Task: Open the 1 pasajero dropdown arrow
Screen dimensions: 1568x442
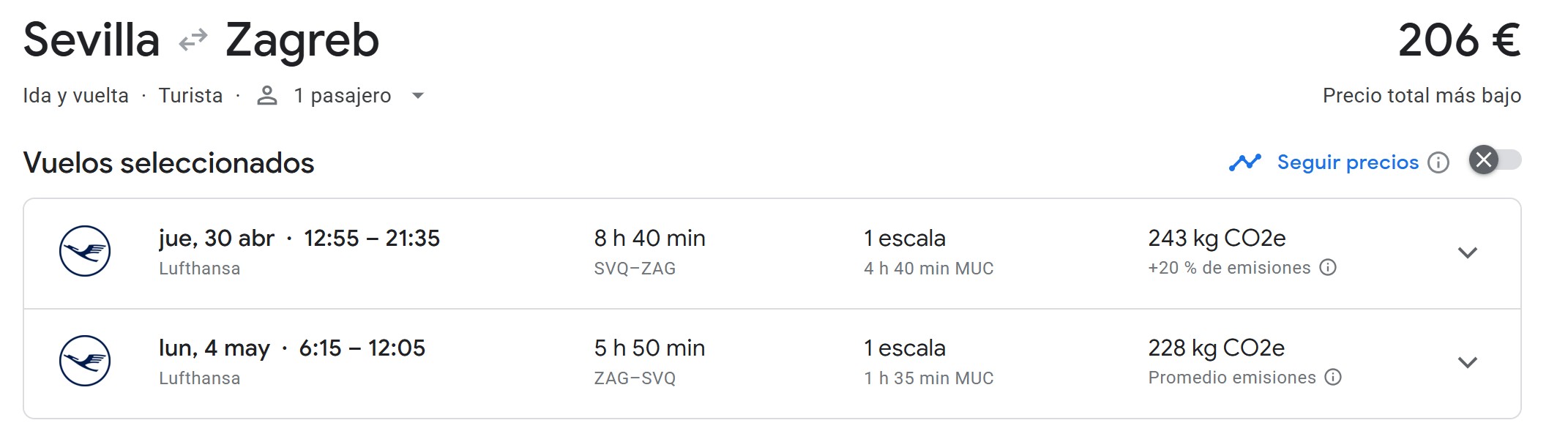Action: (418, 96)
